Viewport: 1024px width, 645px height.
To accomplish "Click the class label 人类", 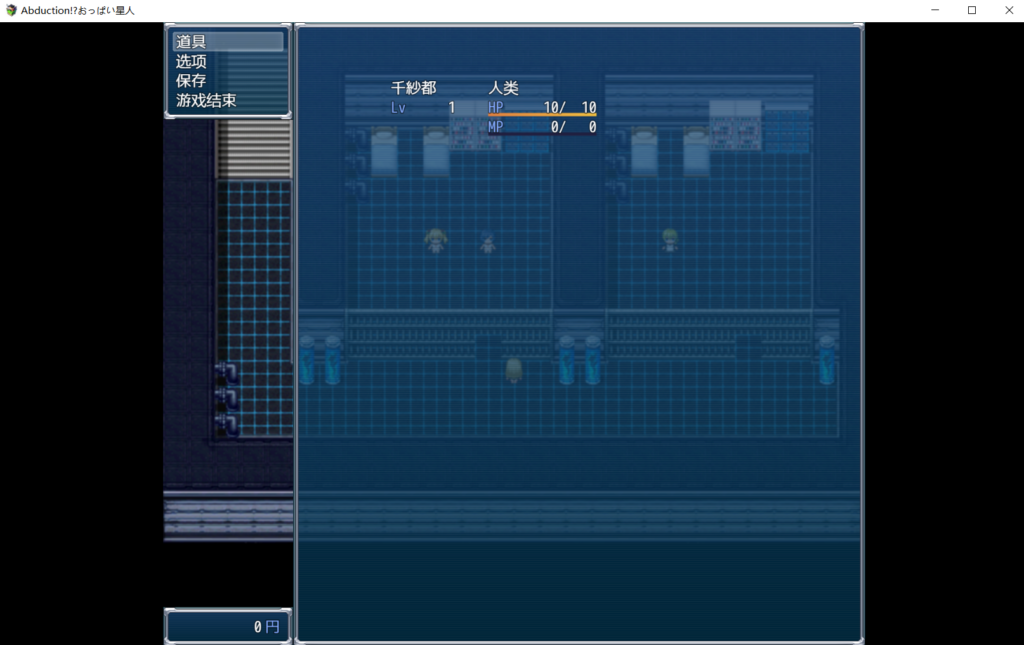I will (x=504, y=87).
